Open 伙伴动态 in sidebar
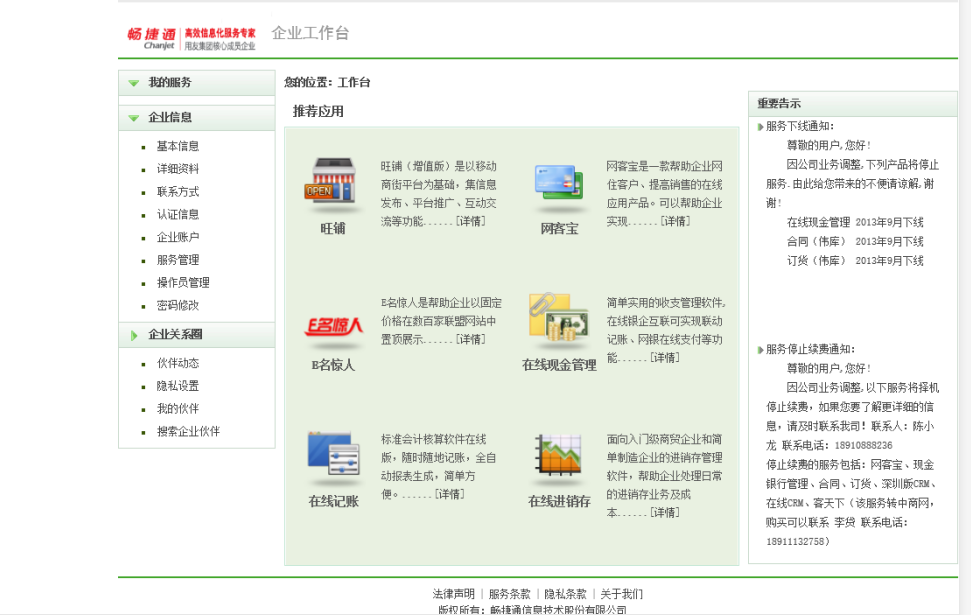This screenshot has width=971, height=615. (x=178, y=363)
